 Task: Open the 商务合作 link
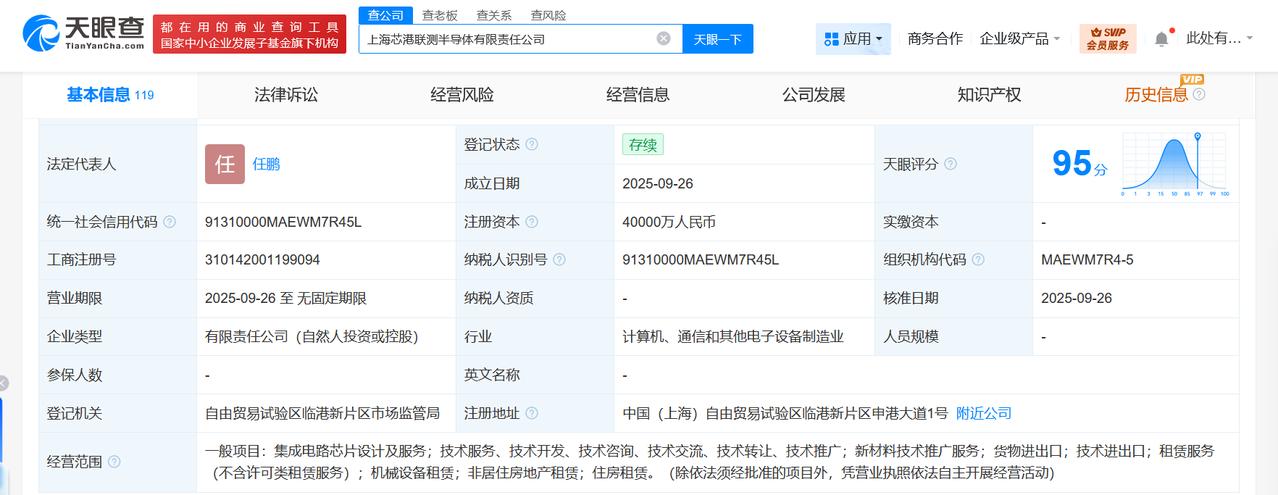[935, 39]
